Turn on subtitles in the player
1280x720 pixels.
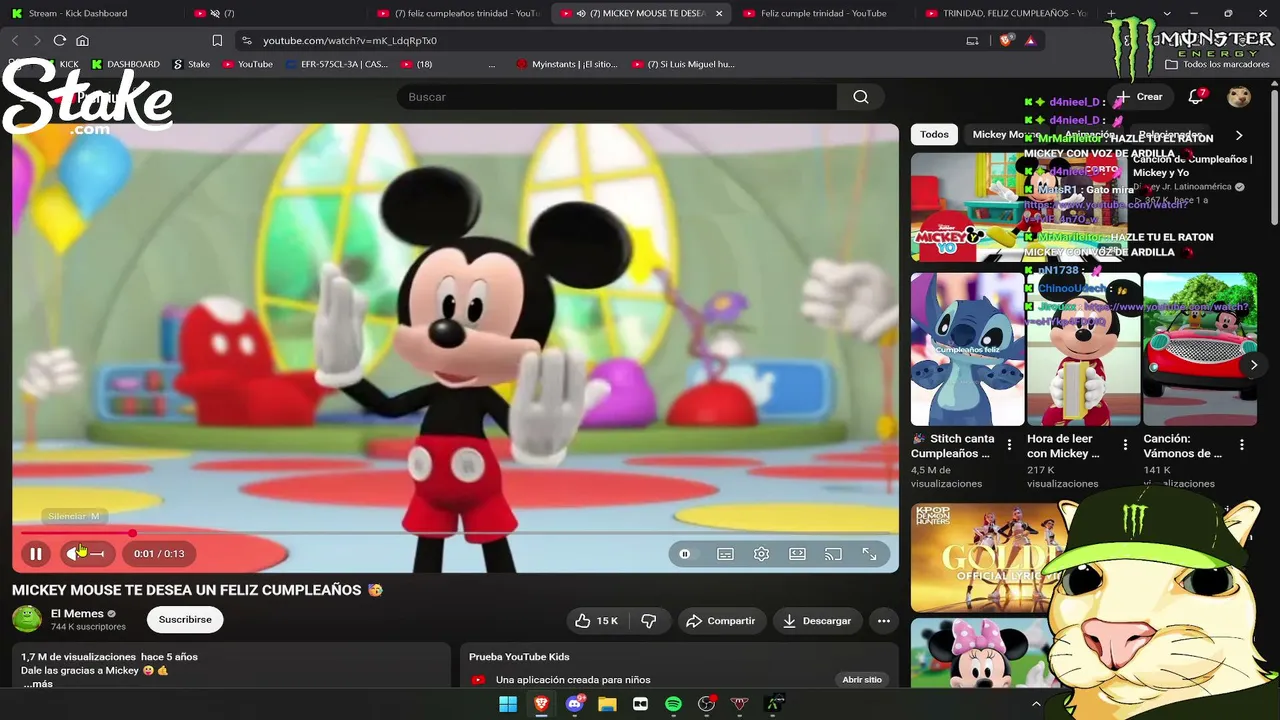click(x=725, y=554)
